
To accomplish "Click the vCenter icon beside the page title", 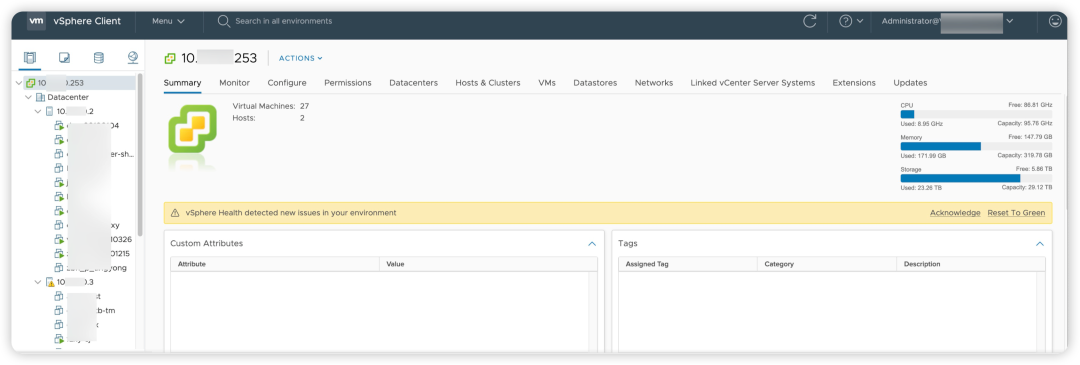I will click(x=170, y=59).
